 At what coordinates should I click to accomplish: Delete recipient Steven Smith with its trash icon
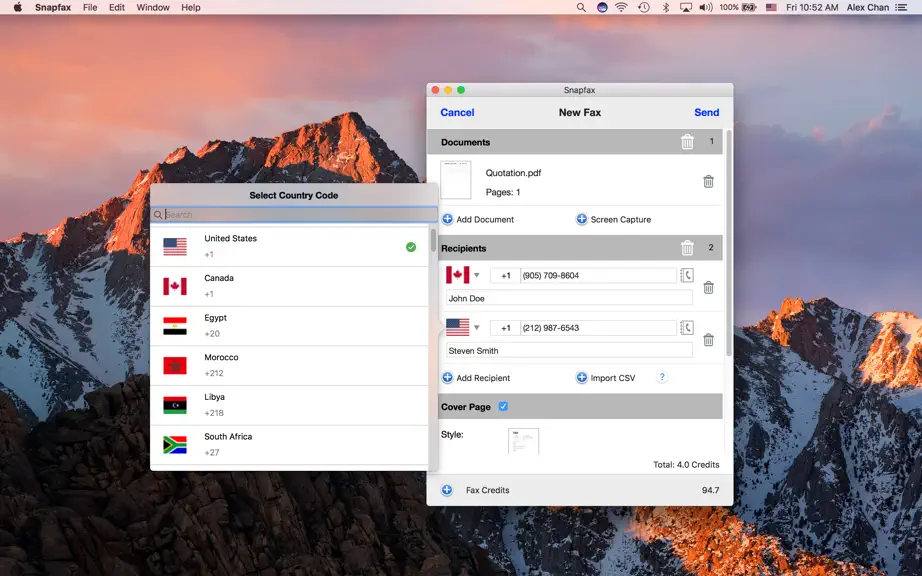708,340
